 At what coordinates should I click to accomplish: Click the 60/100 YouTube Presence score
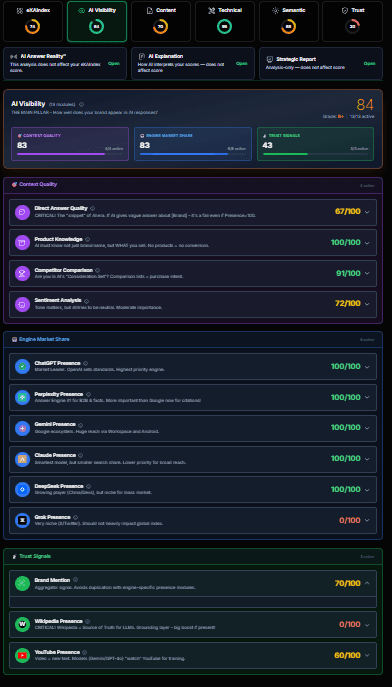coord(348,655)
